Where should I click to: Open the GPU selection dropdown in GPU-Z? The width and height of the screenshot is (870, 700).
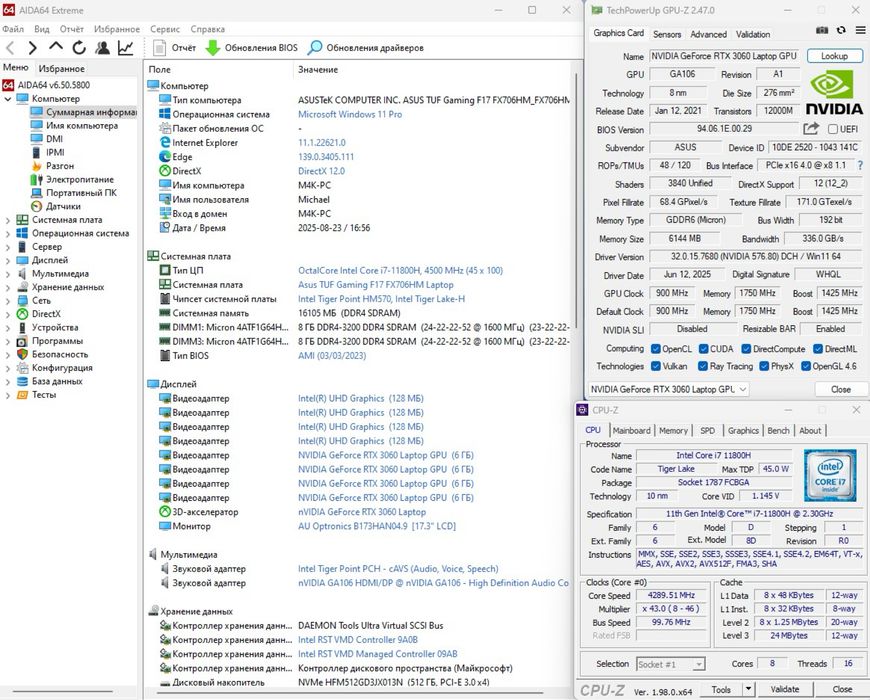(x=742, y=389)
